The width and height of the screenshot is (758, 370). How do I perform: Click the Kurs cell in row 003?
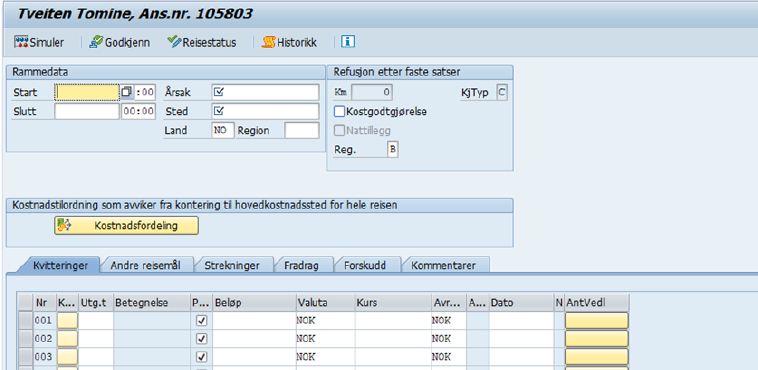(x=393, y=357)
